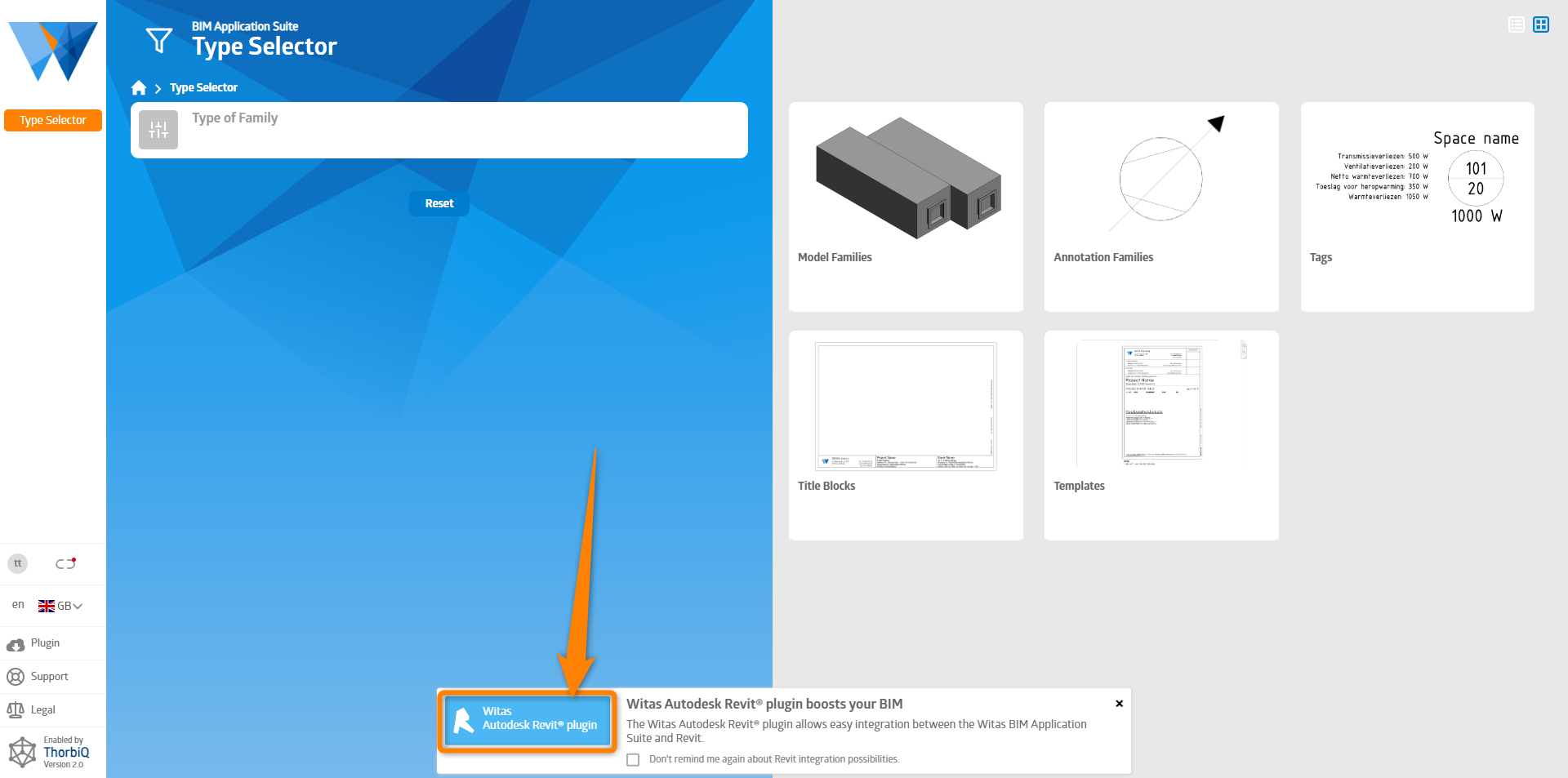The image size is (1568, 778).
Task: Click the sliders icon beside Type of Family
Action: pos(158,130)
